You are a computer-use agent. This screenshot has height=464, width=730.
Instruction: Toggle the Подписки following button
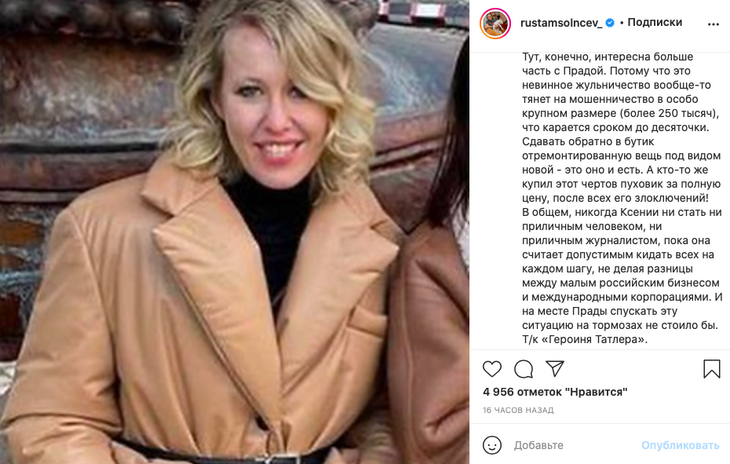pos(655,22)
